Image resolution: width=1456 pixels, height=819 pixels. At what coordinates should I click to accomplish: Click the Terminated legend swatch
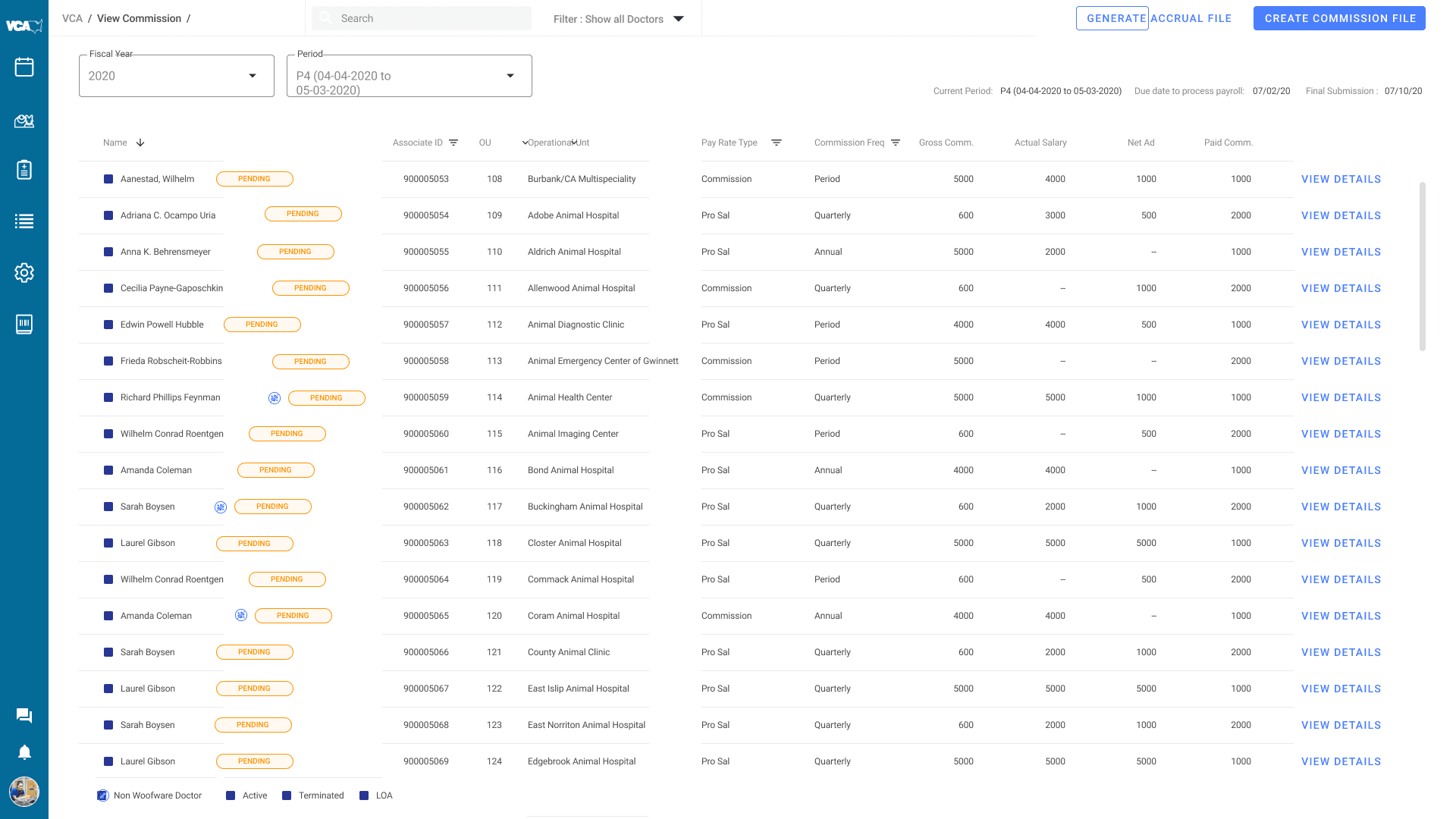[x=287, y=795]
